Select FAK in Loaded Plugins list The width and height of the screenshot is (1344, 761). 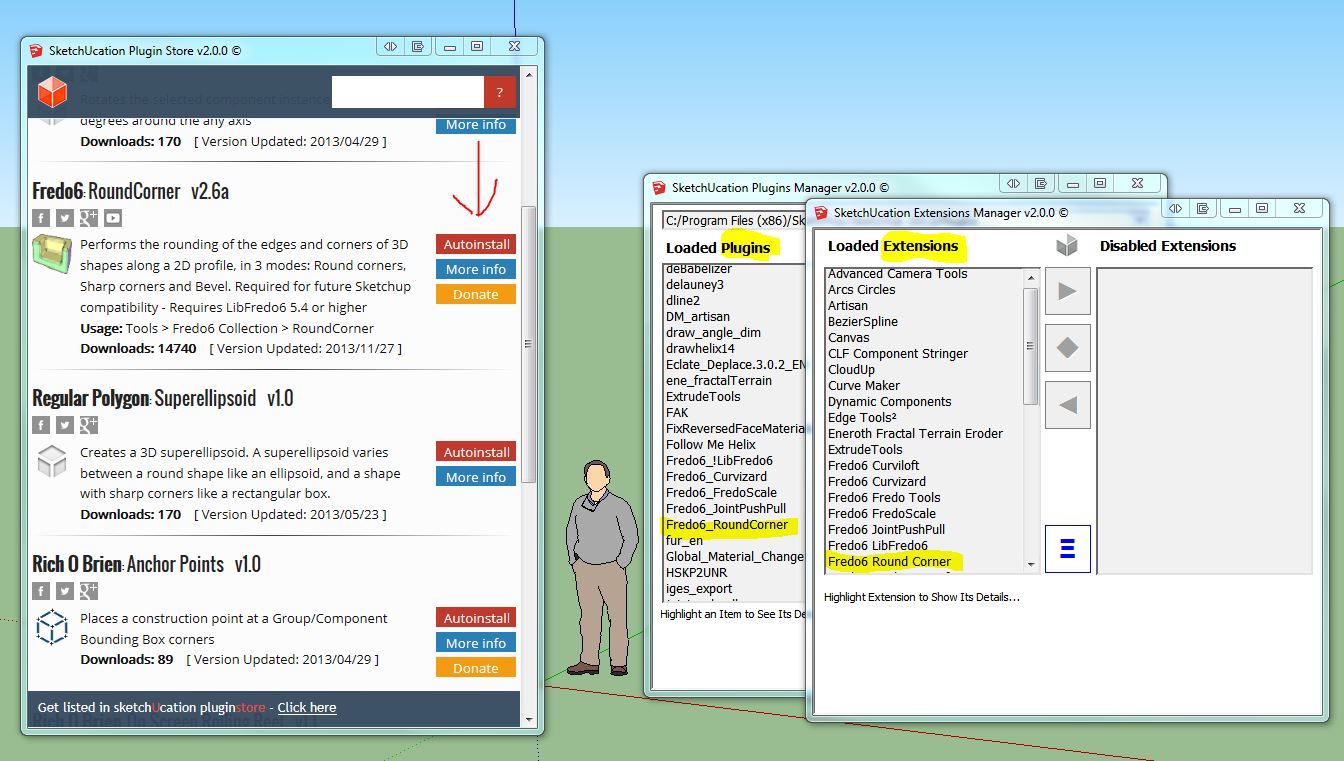[x=677, y=412]
